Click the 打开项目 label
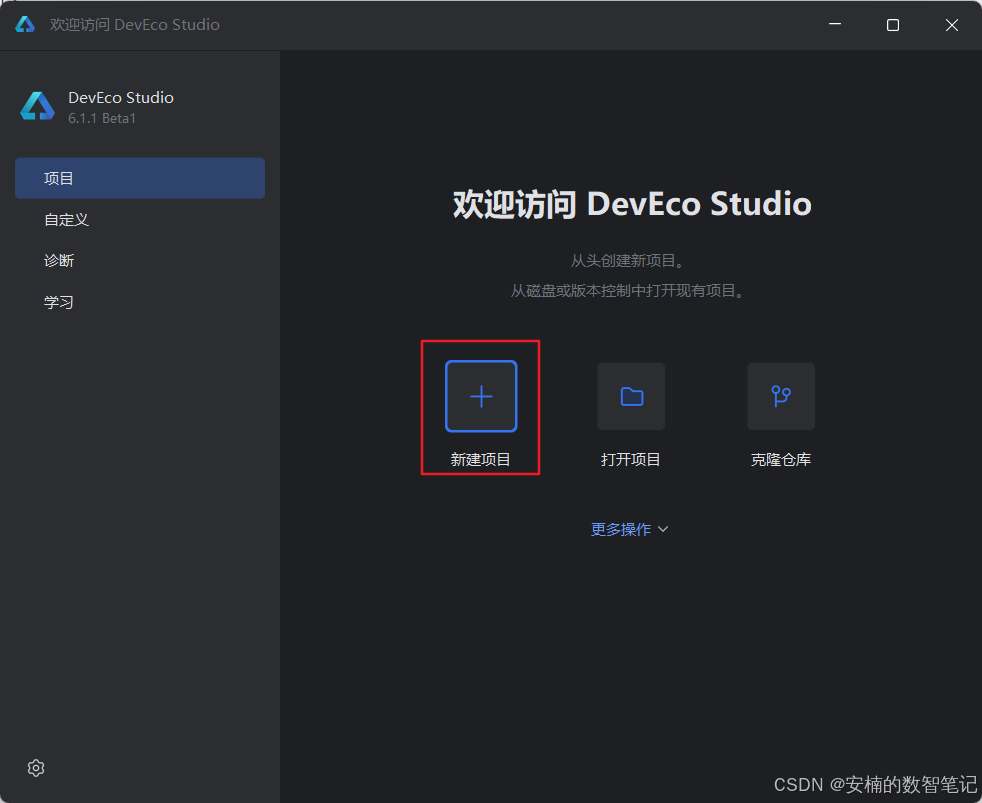This screenshot has width=982, height=803. click(x=631, y=460)
